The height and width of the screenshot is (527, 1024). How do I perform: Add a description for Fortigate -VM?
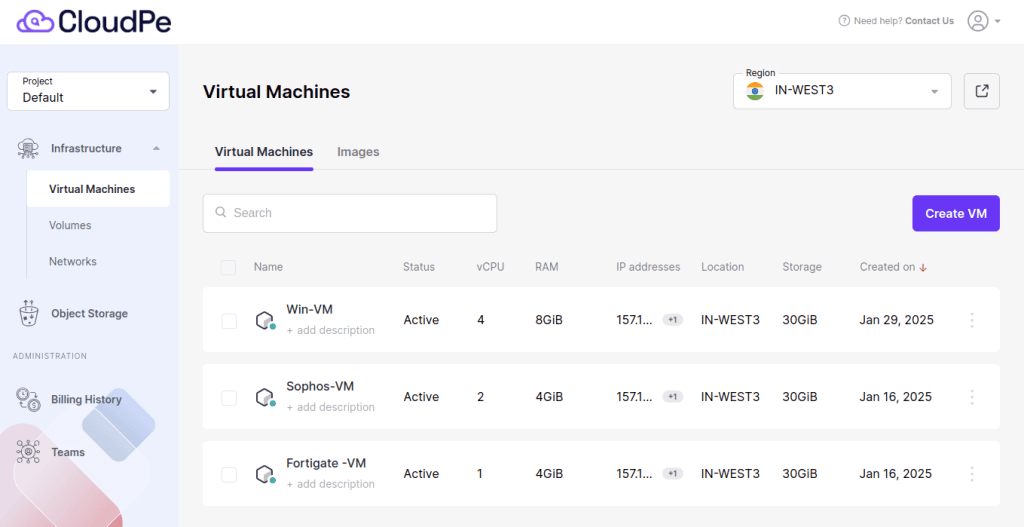330,485
